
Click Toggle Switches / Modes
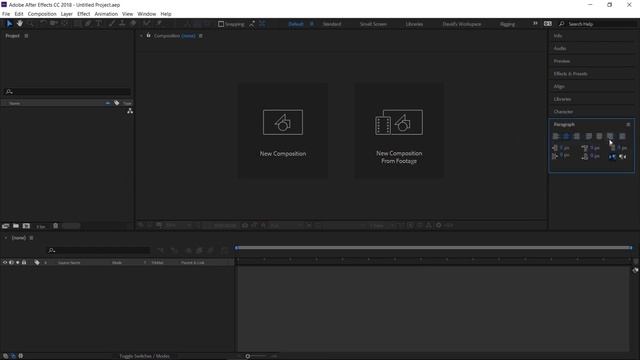[144, 356]
